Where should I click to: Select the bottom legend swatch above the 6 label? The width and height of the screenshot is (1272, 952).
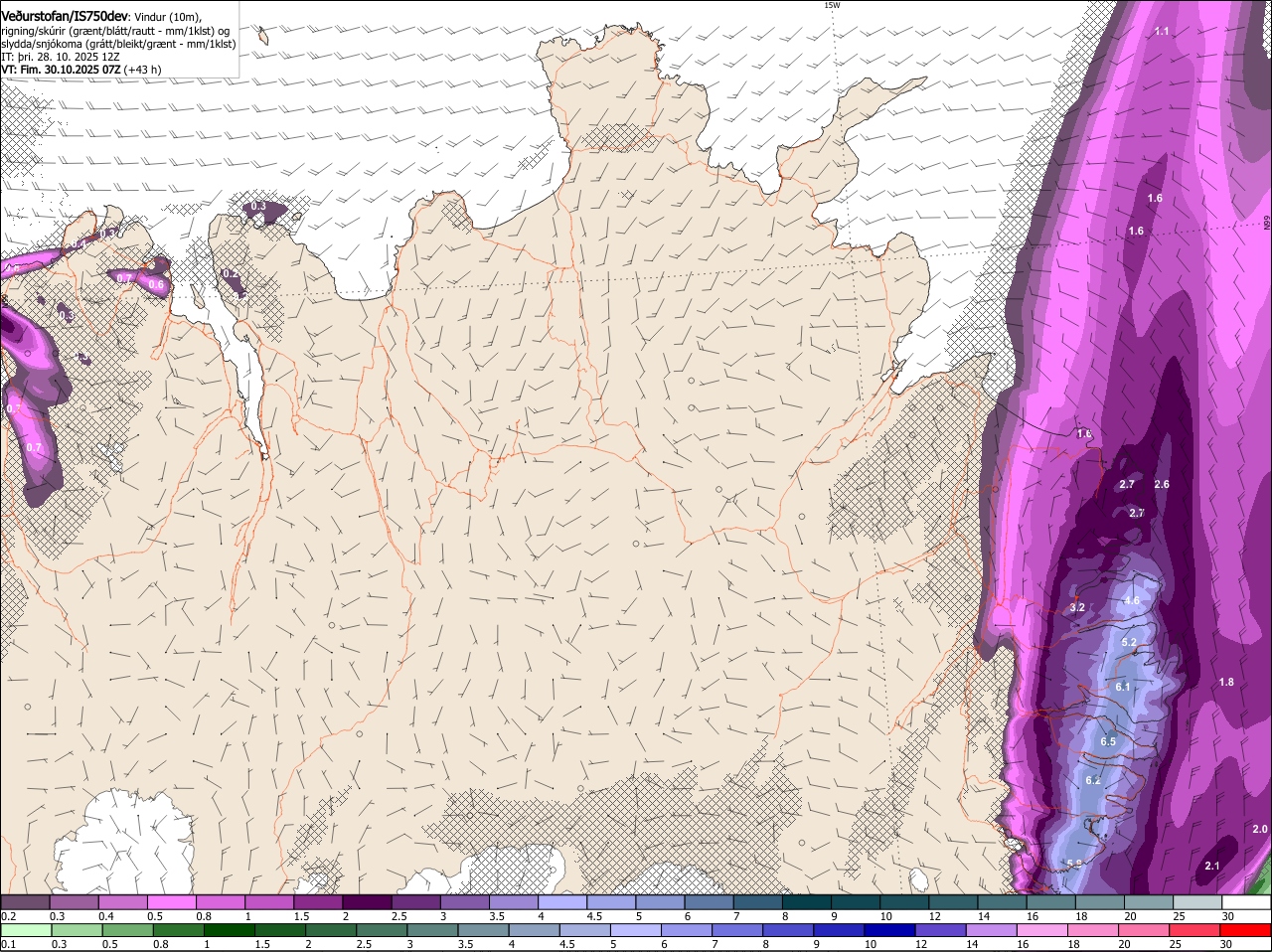687,930
